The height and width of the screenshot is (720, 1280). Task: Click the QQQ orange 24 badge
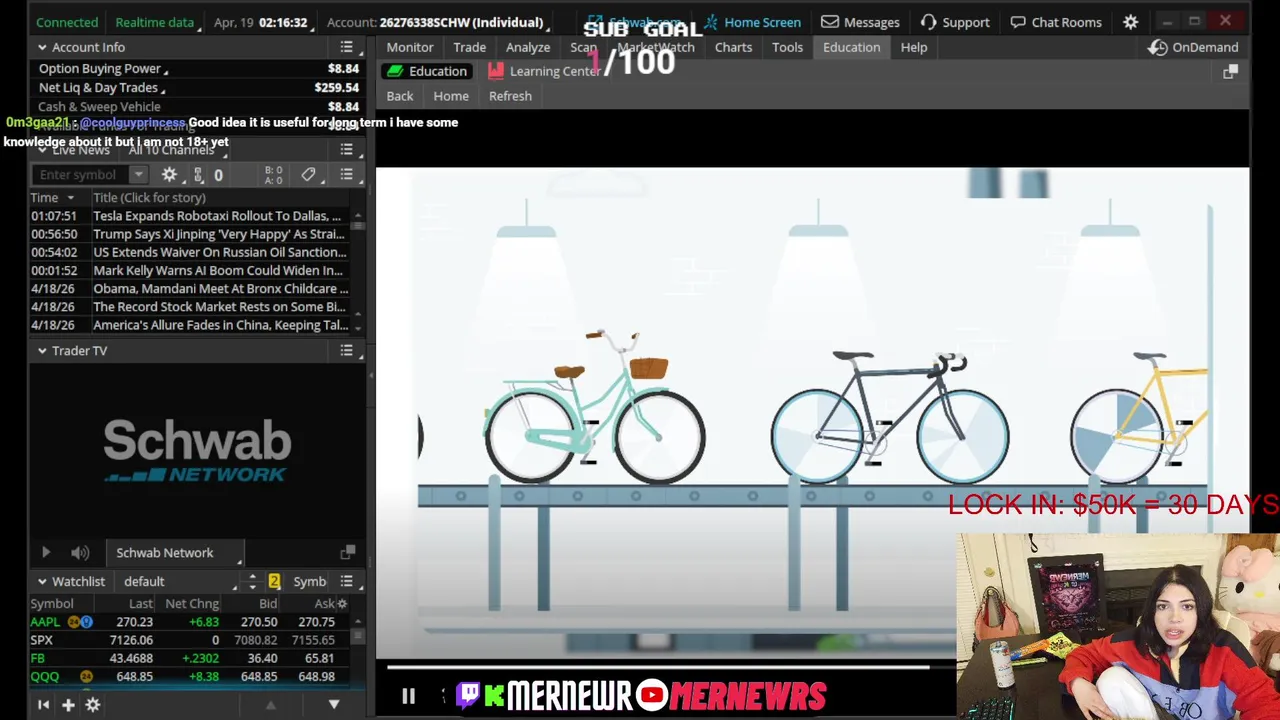tap(86, 677)
